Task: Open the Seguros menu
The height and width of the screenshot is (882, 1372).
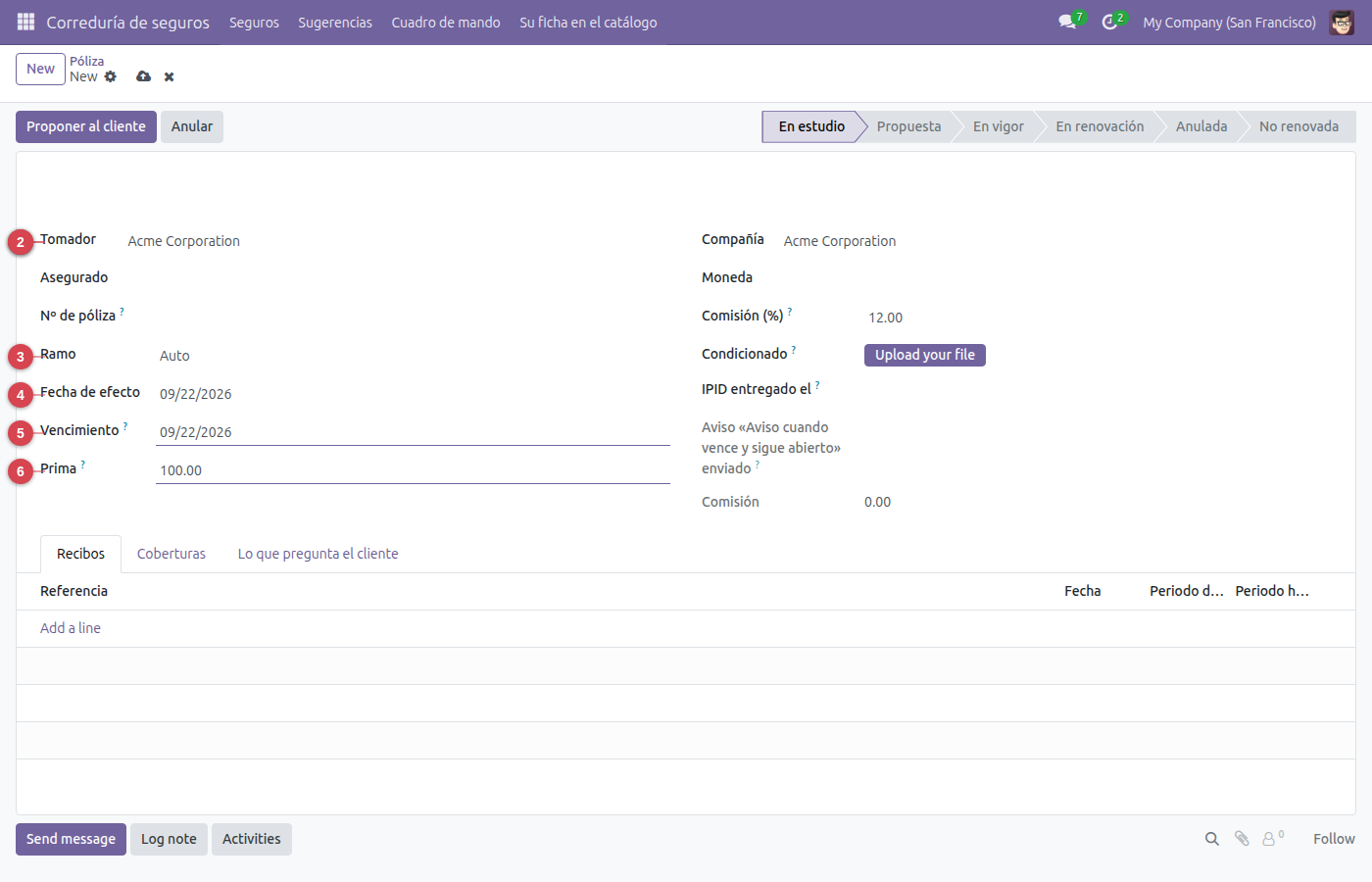Action: pos(254,22)
